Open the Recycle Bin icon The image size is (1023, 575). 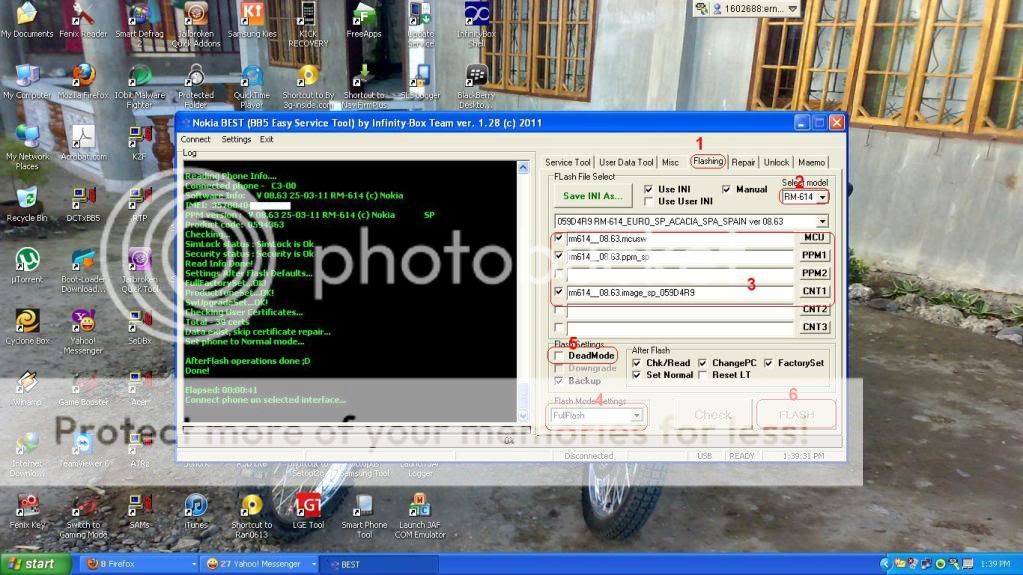click(27, 199)
